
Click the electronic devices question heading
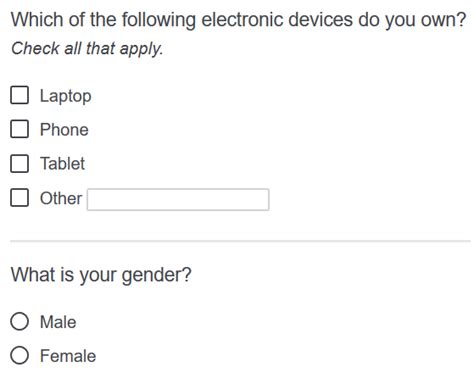click(x=238, y=20)
